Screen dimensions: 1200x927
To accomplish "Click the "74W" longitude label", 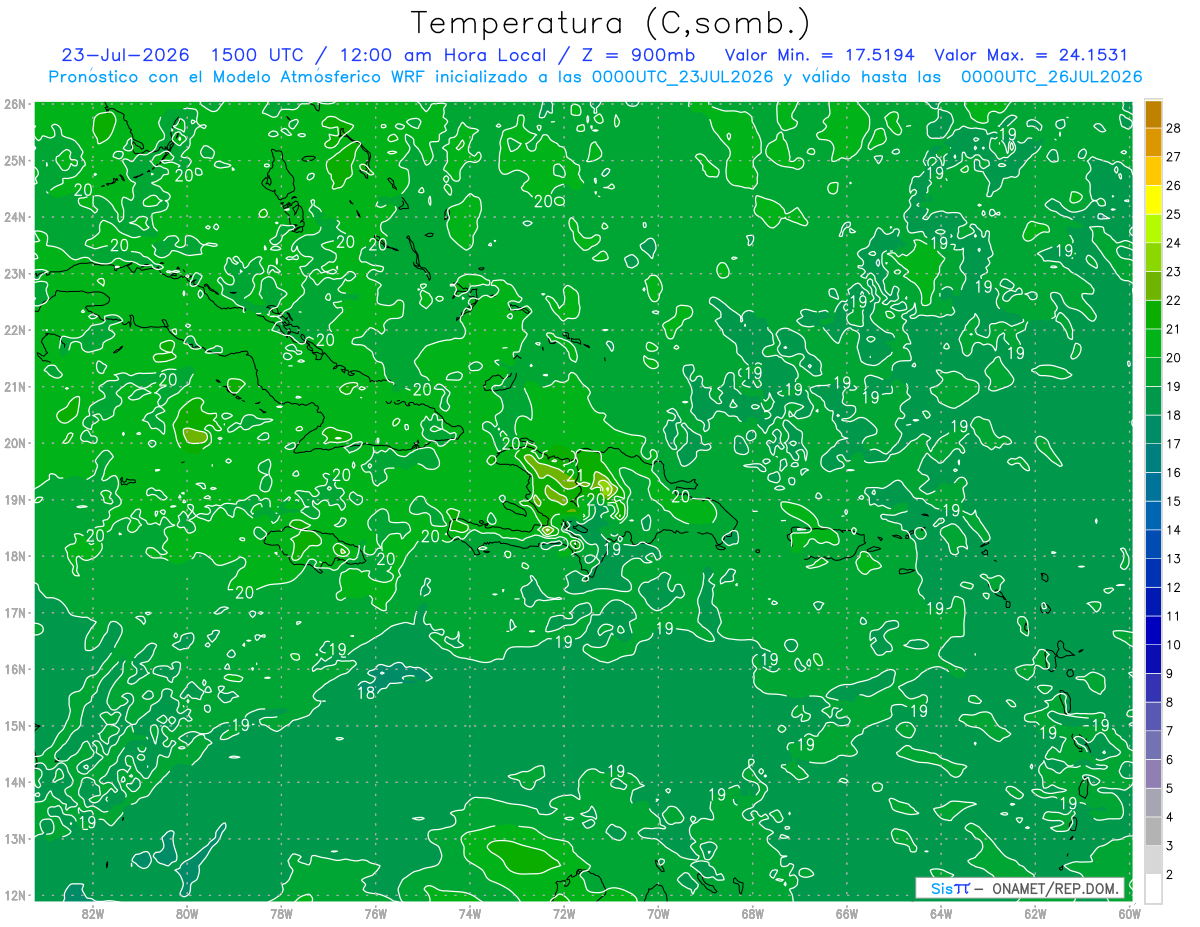I will click(x=469, y=913).
